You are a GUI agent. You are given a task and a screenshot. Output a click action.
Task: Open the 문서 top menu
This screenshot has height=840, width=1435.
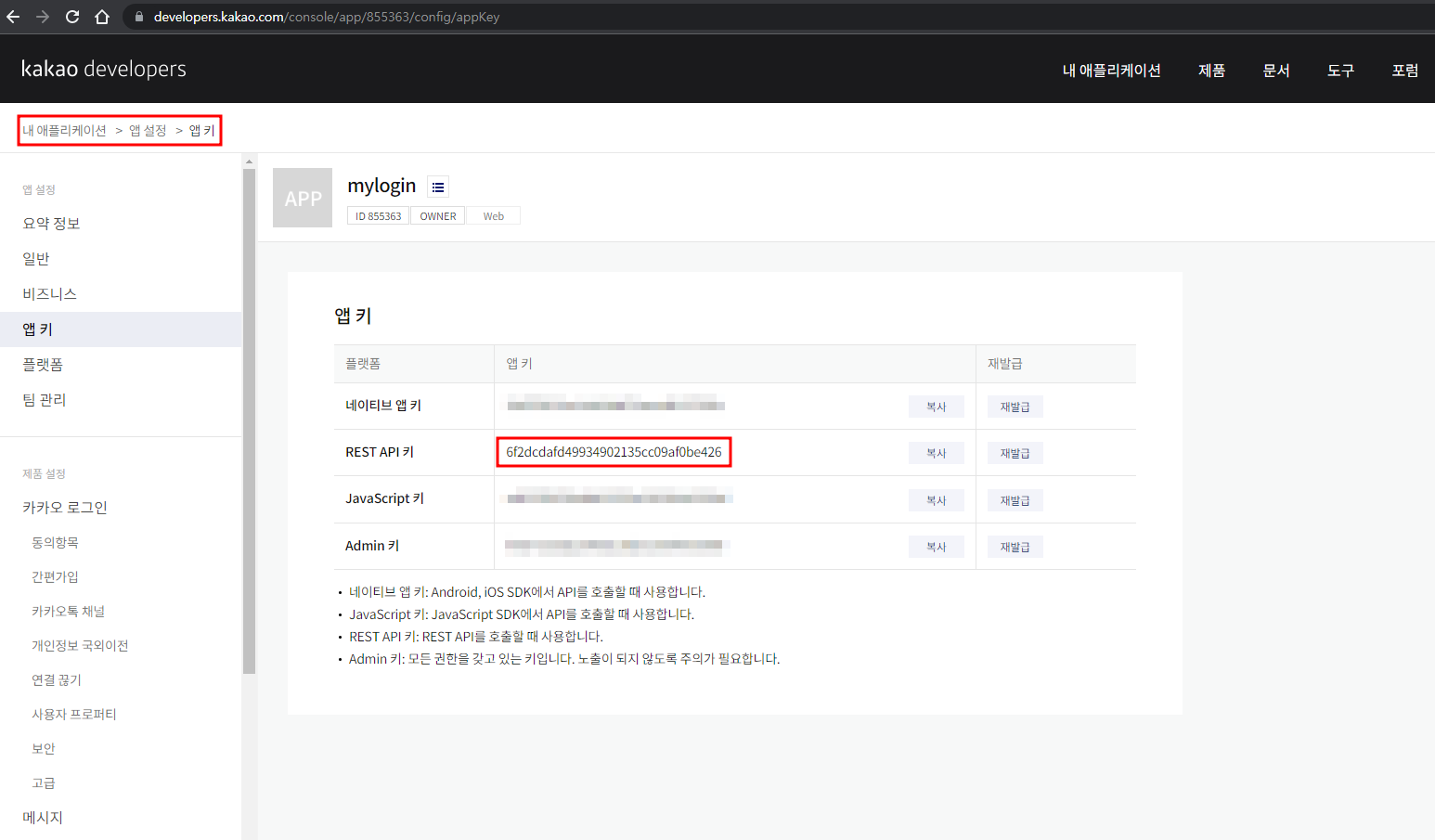point(1276,71)
